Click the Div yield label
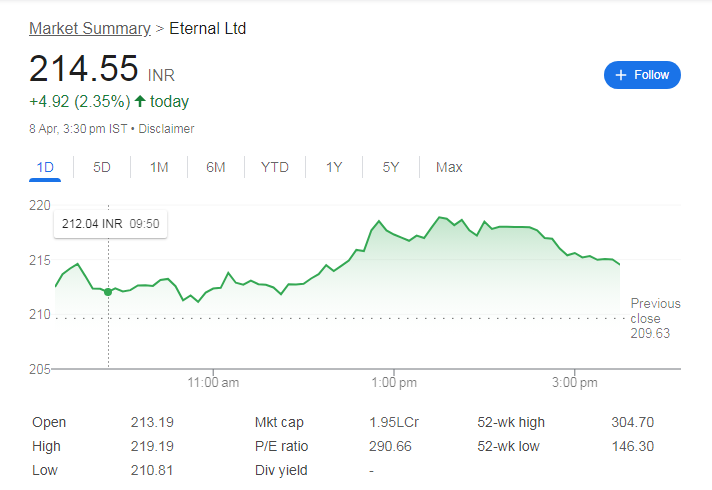This screenshot has height=490, width=712. [281, 470]
